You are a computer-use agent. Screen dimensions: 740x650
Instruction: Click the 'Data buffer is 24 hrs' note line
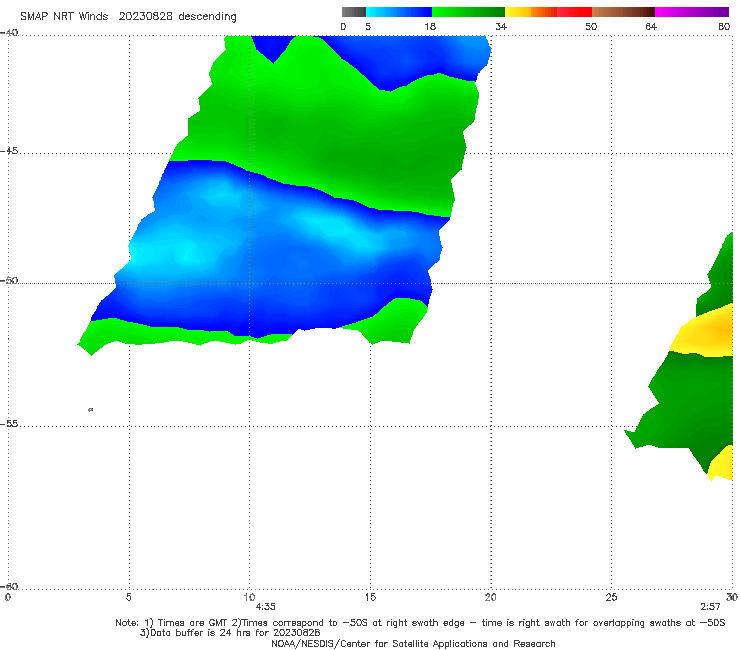click(x=230, y=633)
